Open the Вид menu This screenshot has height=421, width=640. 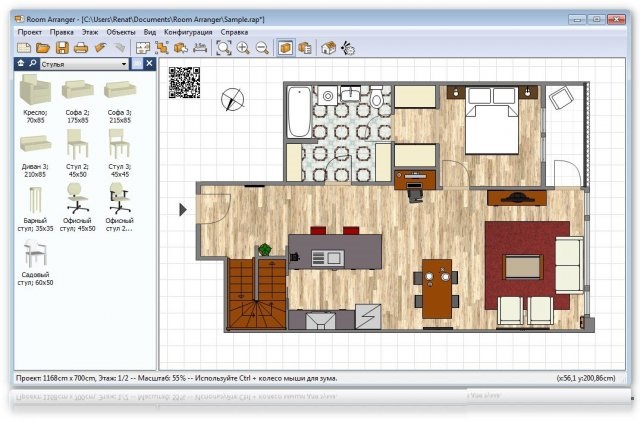(x=150, y=32)
